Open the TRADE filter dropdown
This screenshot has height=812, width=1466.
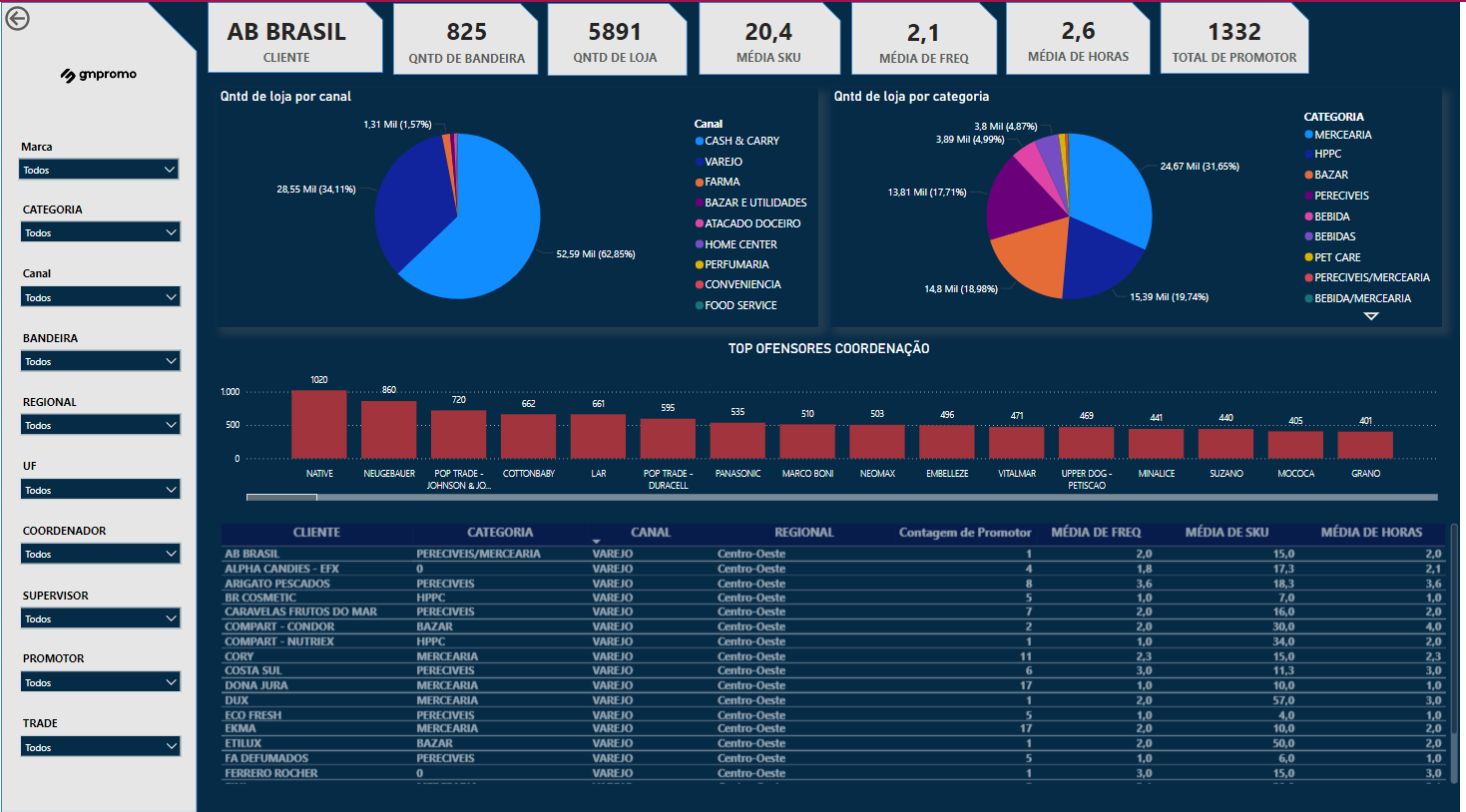100,747
